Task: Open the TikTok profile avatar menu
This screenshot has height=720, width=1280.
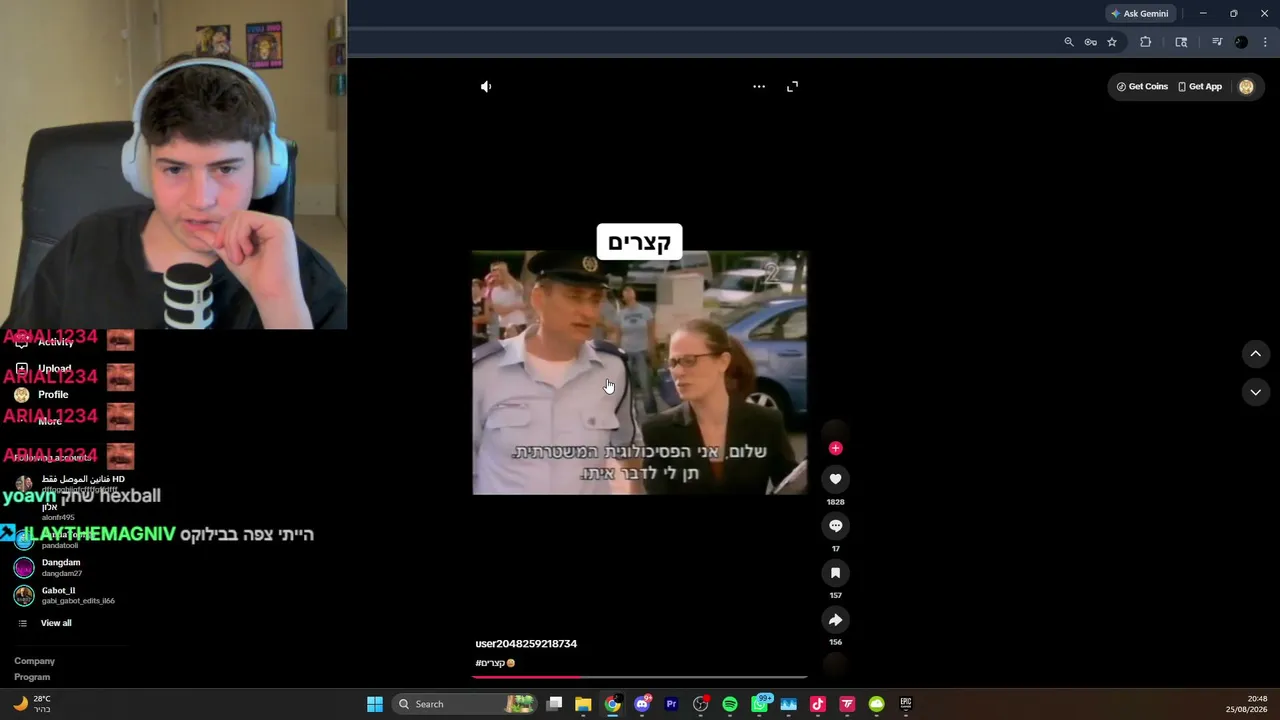Action: tap(1246, 87)
